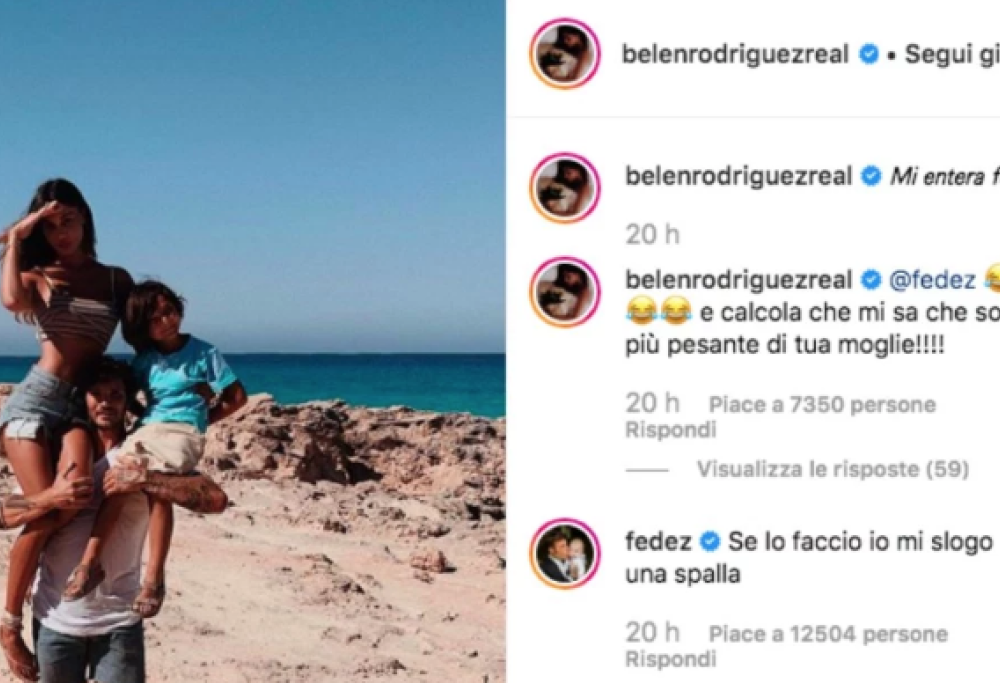The height and width of the screenshot is (683, 1000).
Task: Click verified badge beside header username
Action: pyautogui.click(x=869, y=54)
